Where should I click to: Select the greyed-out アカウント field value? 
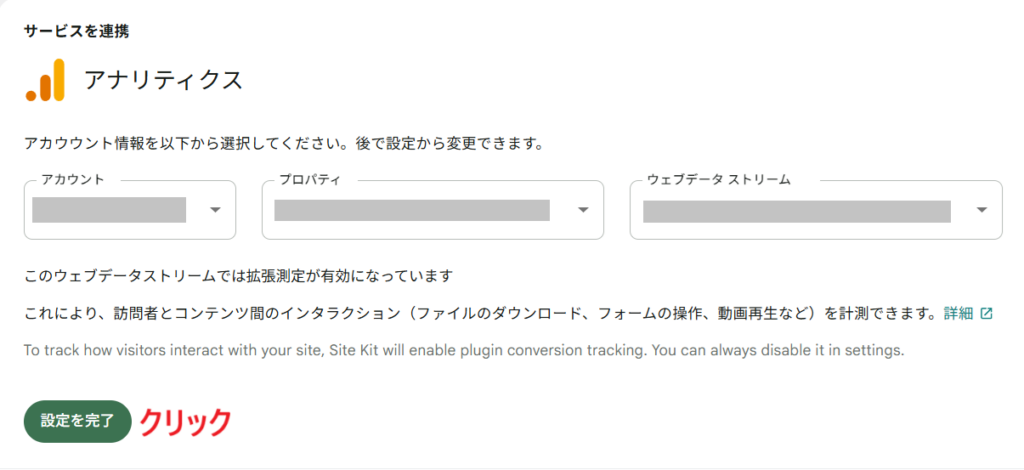tap(110, 210)
